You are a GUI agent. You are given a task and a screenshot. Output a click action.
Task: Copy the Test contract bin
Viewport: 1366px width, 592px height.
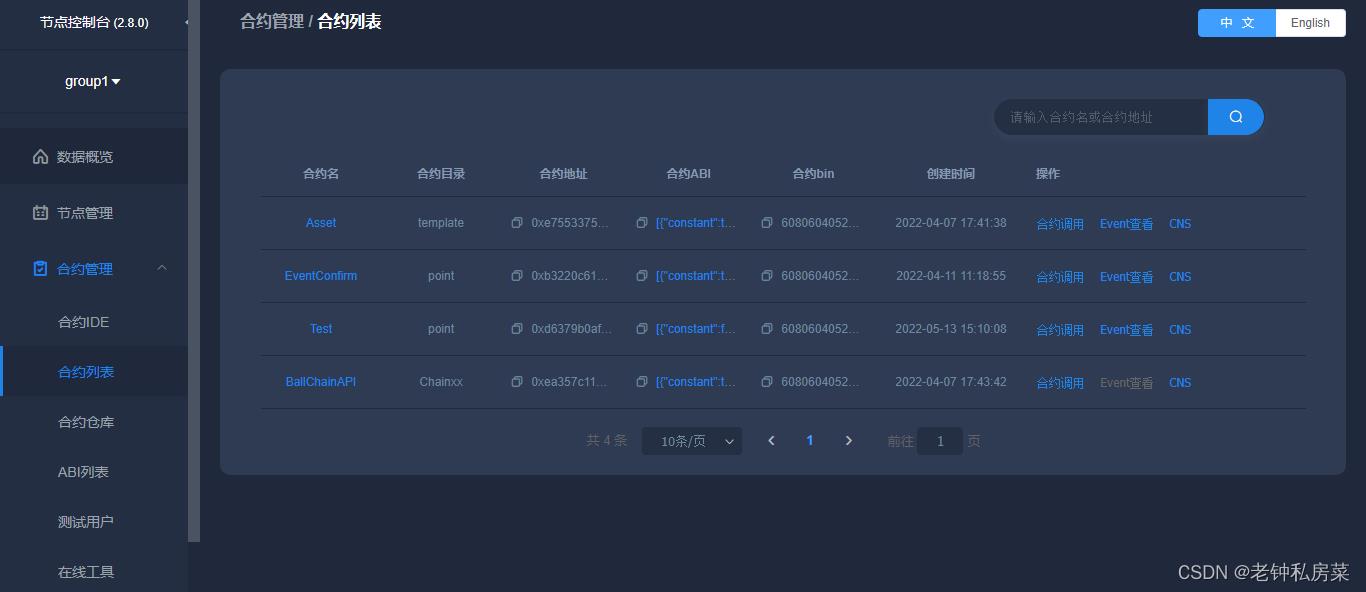767,329
